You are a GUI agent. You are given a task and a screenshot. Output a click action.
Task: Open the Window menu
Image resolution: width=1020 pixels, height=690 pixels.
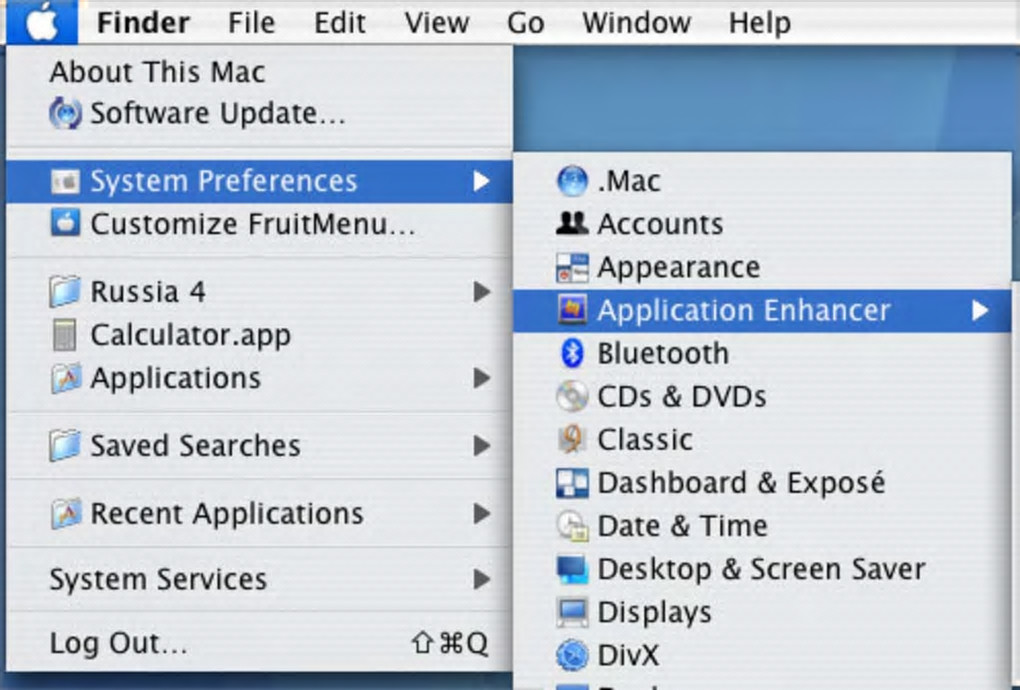636,23
